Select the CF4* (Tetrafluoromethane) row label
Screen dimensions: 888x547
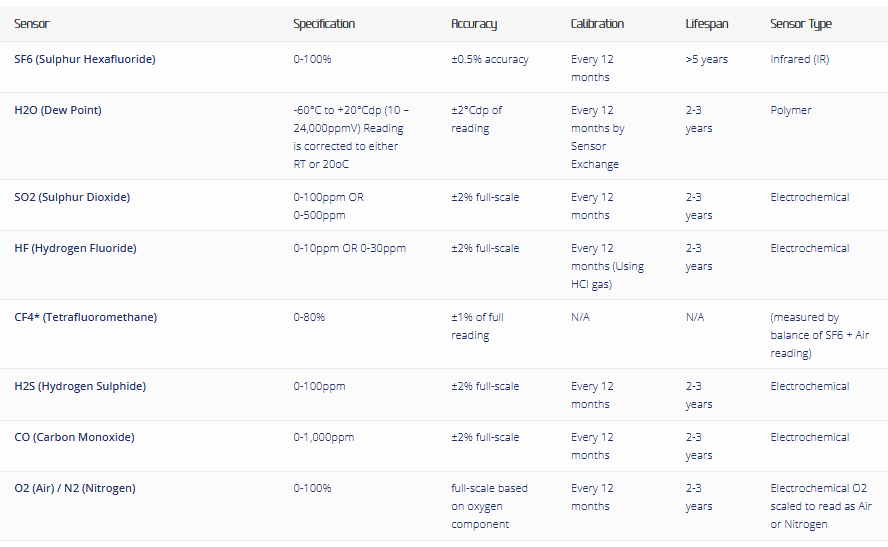click(x=85, y=317)
